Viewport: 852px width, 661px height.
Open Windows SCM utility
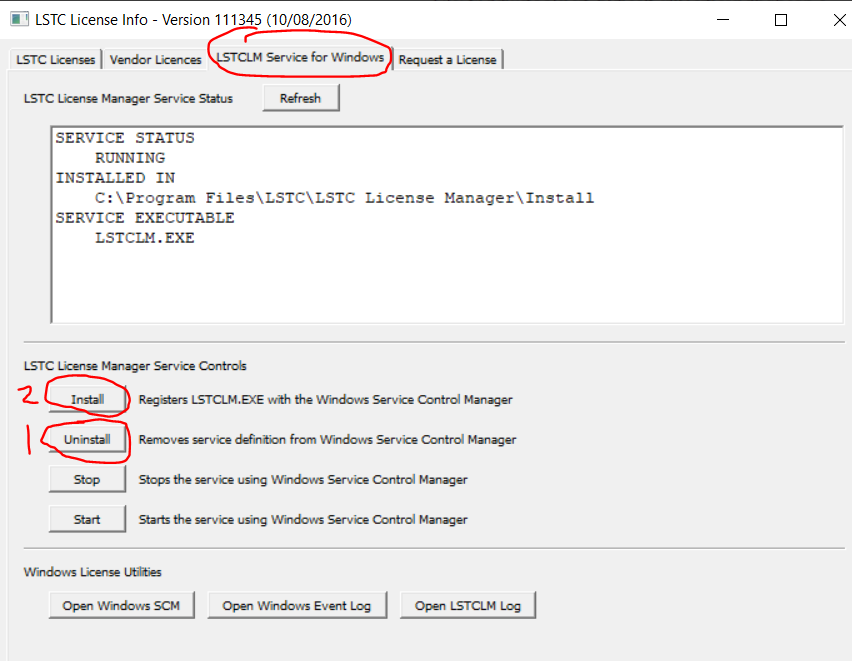(122, 606)
